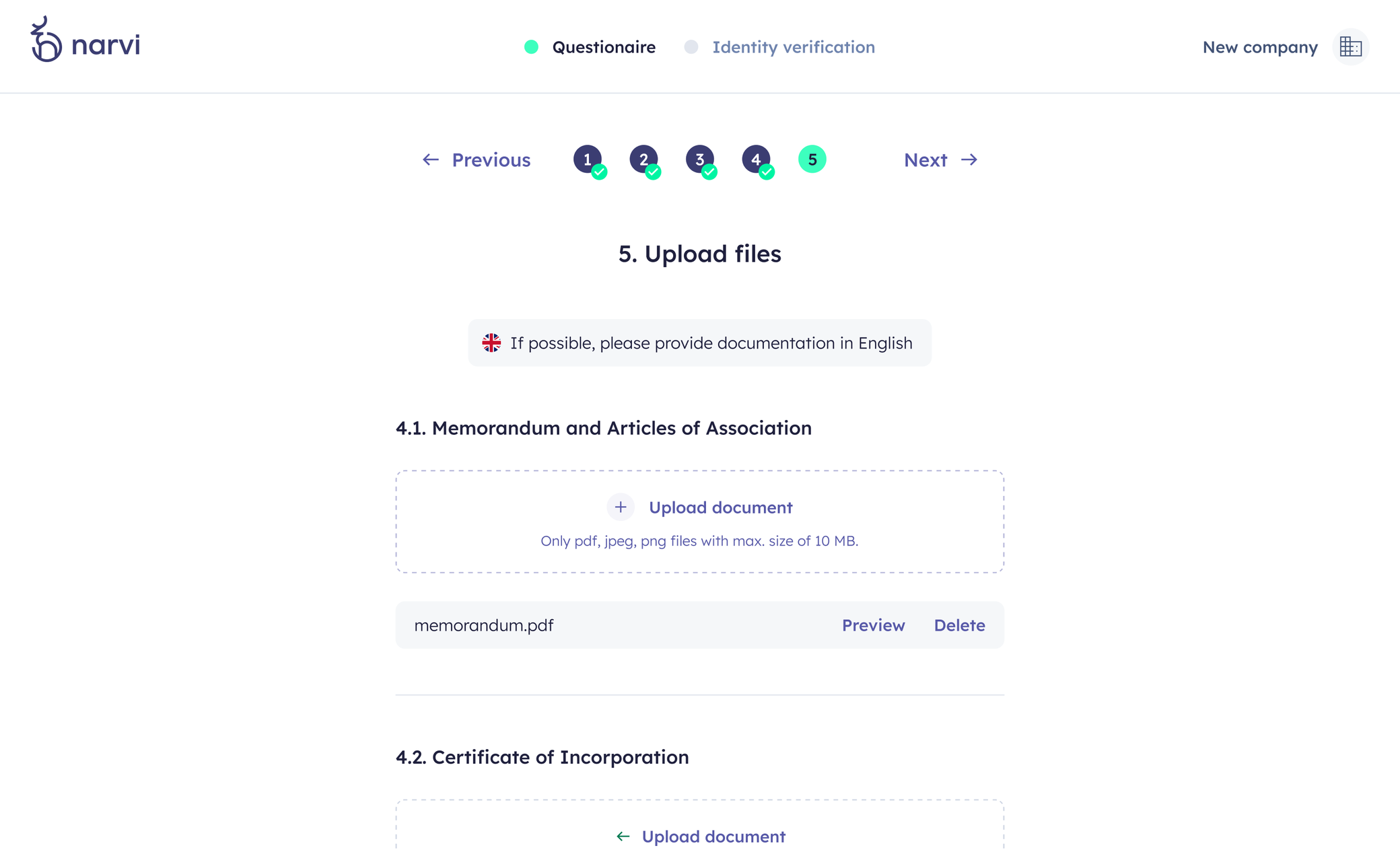This screenshot has width=1400, height=852.
Task: Upload document for Memorandum and Articles
Action: [x=720, y=507]
